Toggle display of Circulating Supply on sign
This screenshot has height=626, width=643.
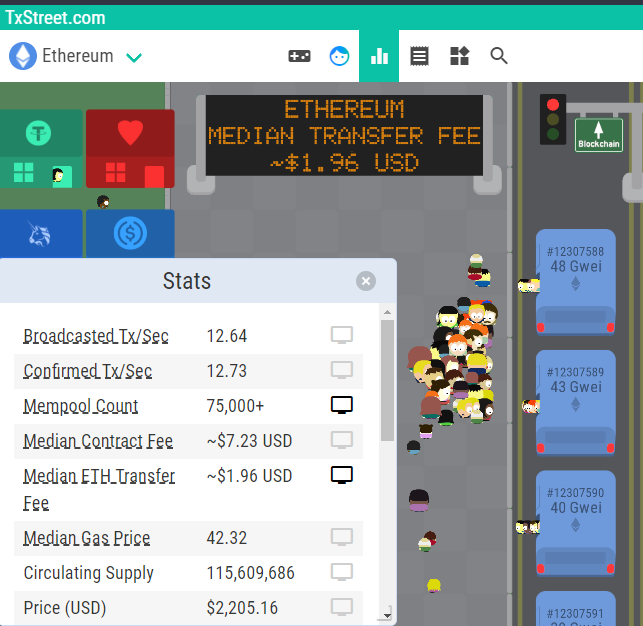(342, 573)
